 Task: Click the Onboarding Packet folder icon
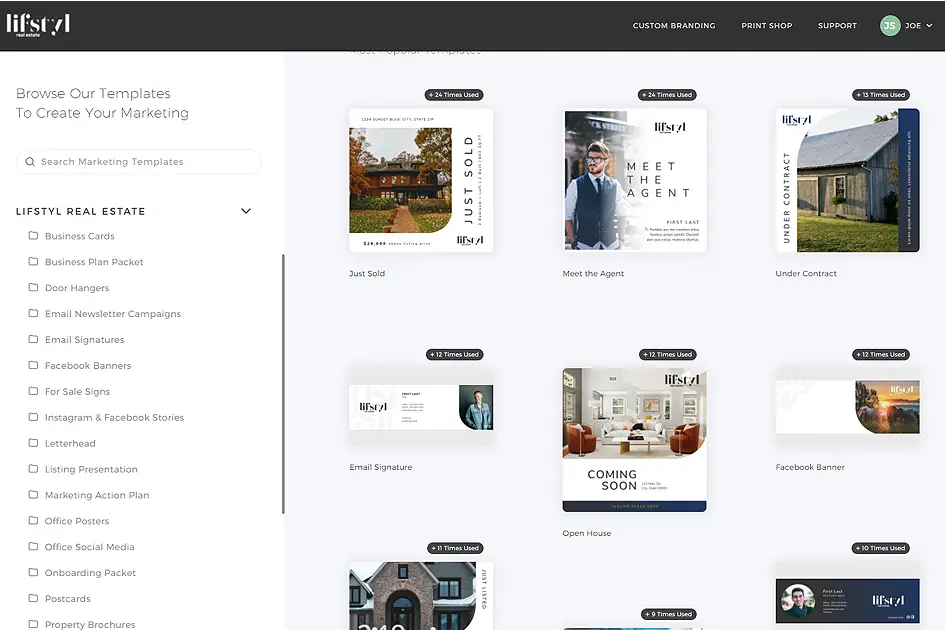coord(33,573)
